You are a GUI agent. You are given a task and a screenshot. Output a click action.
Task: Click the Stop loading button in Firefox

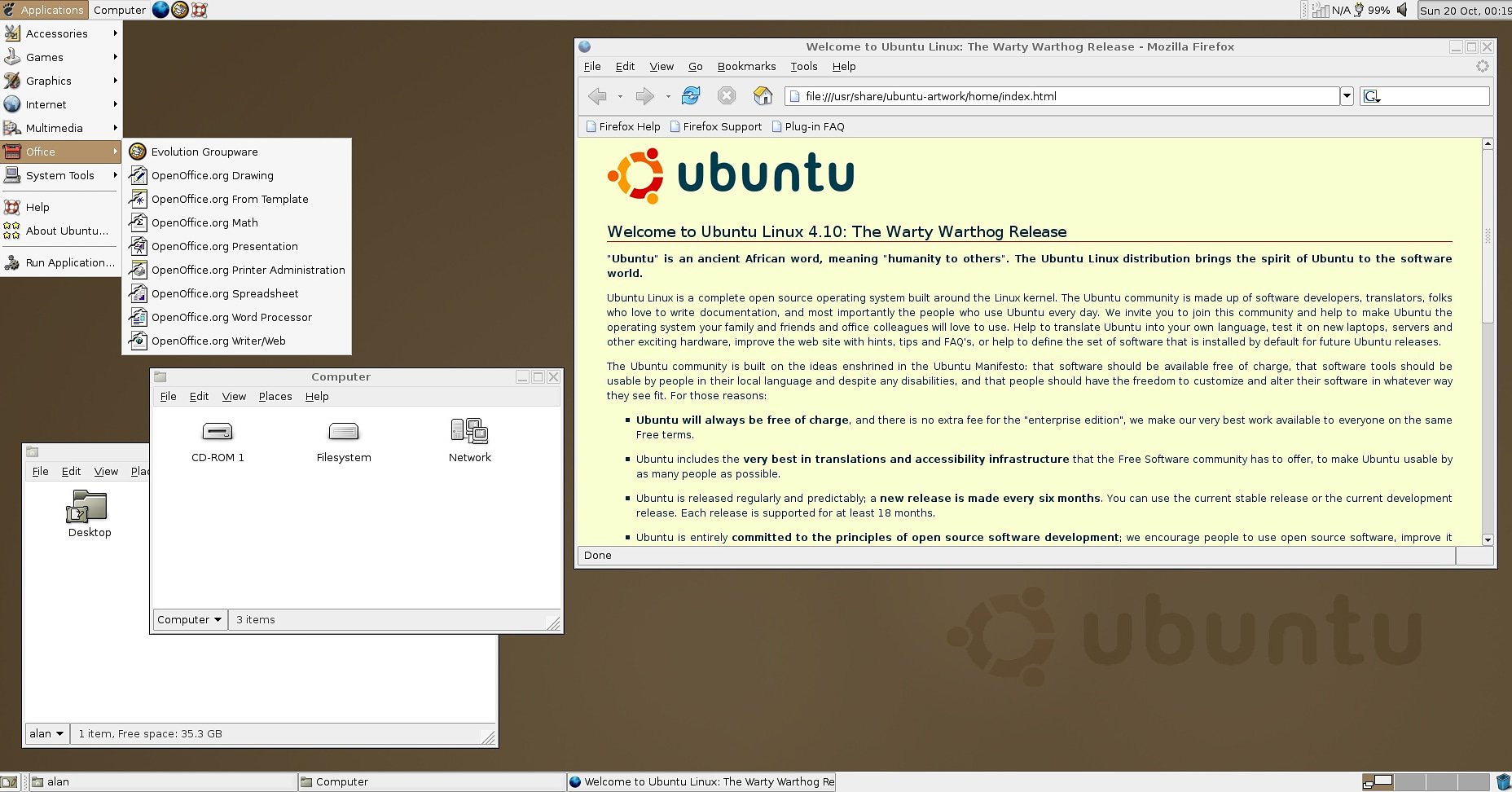(x=727, y=96)
